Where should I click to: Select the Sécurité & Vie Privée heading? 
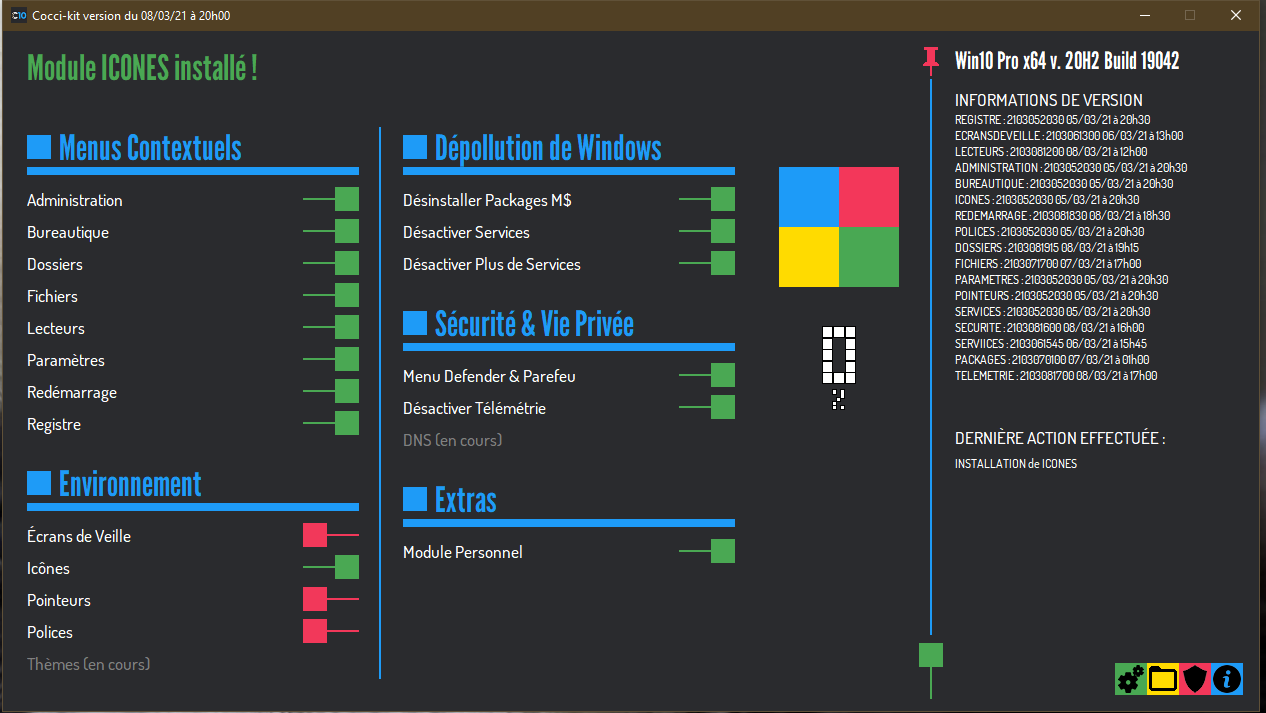click(534, 324)
